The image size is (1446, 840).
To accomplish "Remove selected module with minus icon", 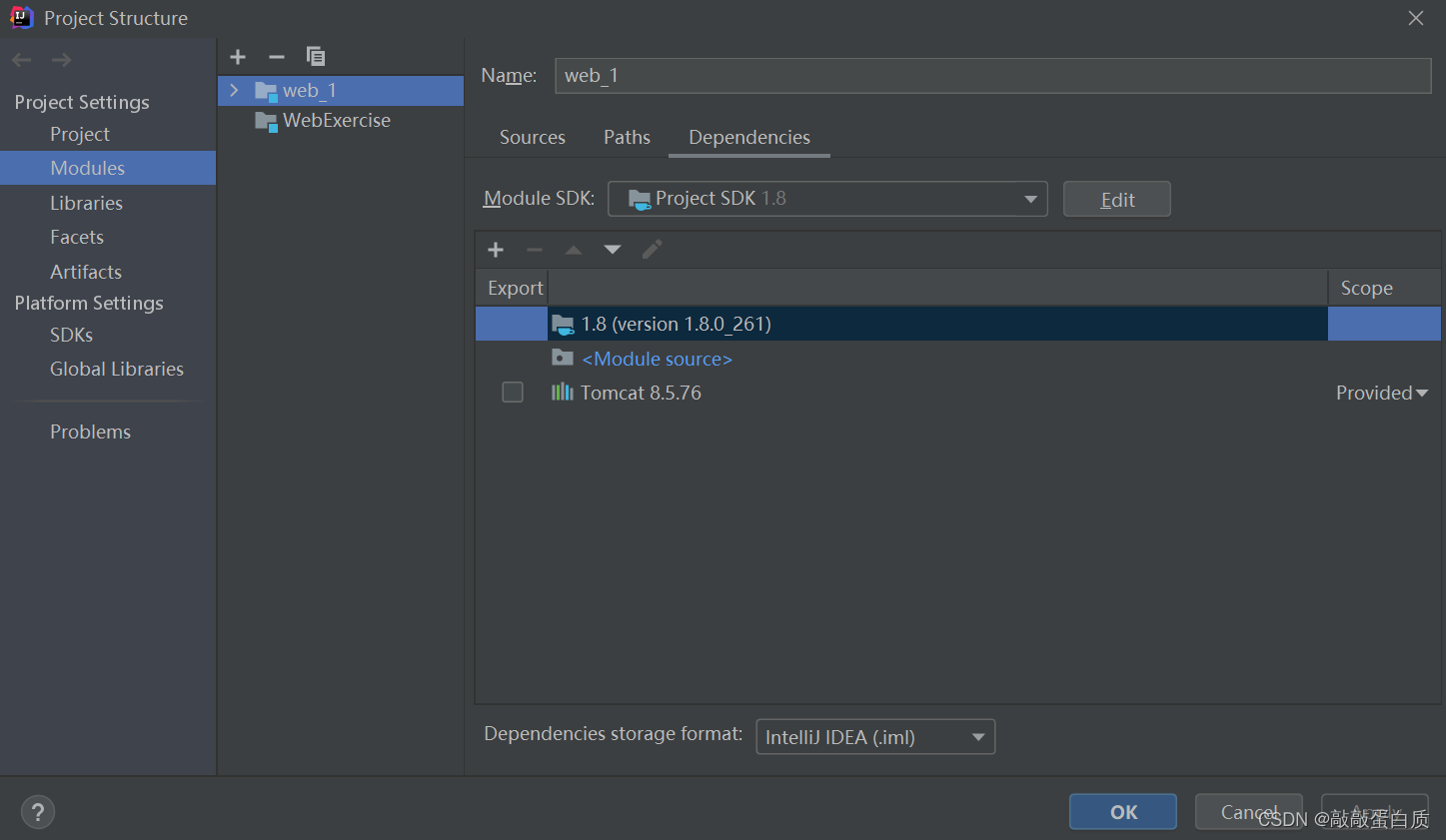I will pyautogui.click(x=277, y=57).
